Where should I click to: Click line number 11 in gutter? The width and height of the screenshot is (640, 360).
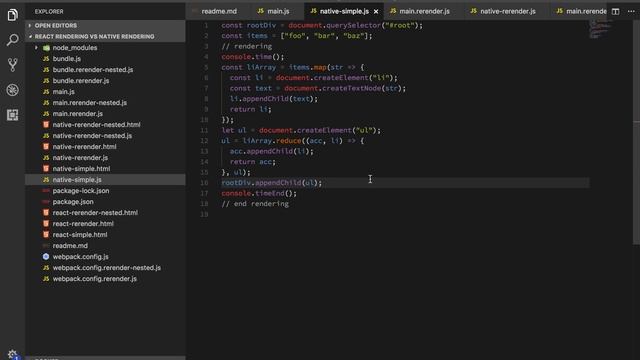point(204,130)
